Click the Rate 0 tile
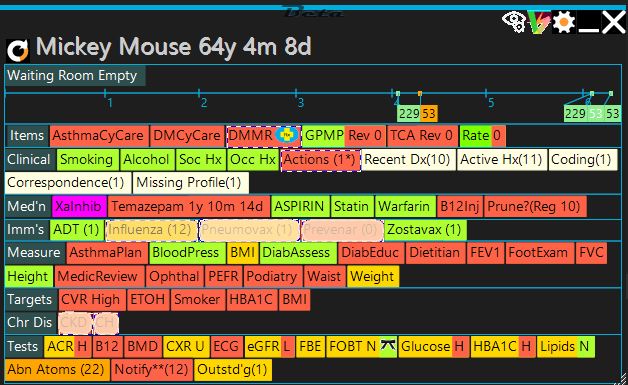Image resolution: width=628 pixels, height=385 pixels. tap(482, 136)
